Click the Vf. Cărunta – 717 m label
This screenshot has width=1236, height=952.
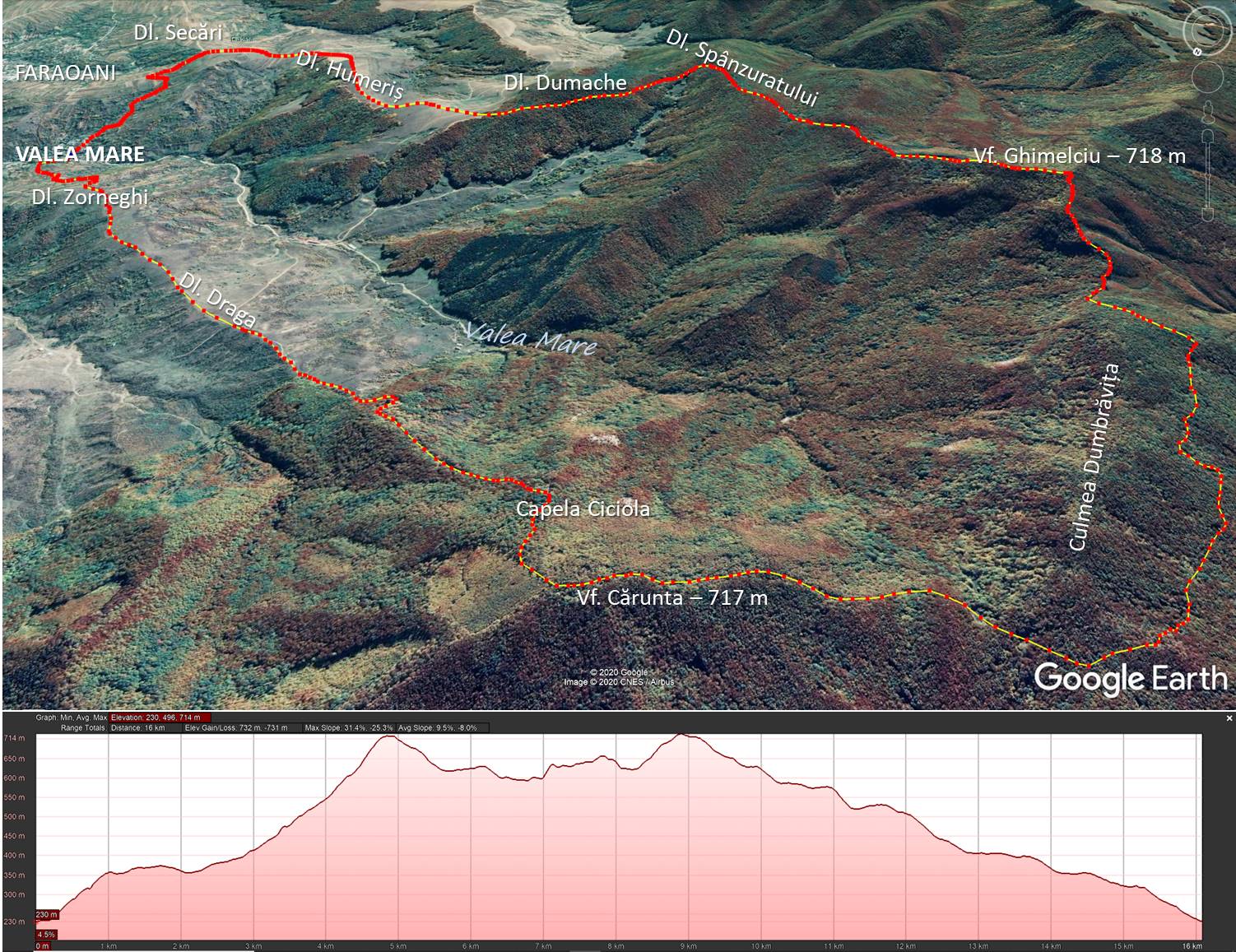(672, 597)
